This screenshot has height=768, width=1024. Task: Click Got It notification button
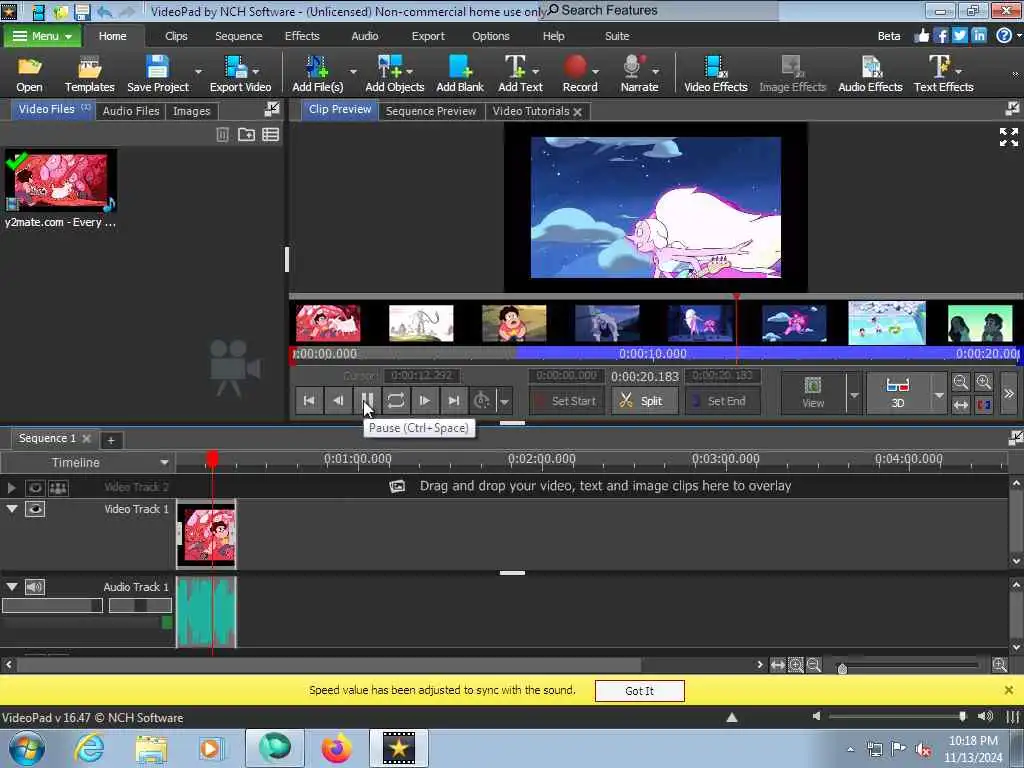[x=639, y=691]
